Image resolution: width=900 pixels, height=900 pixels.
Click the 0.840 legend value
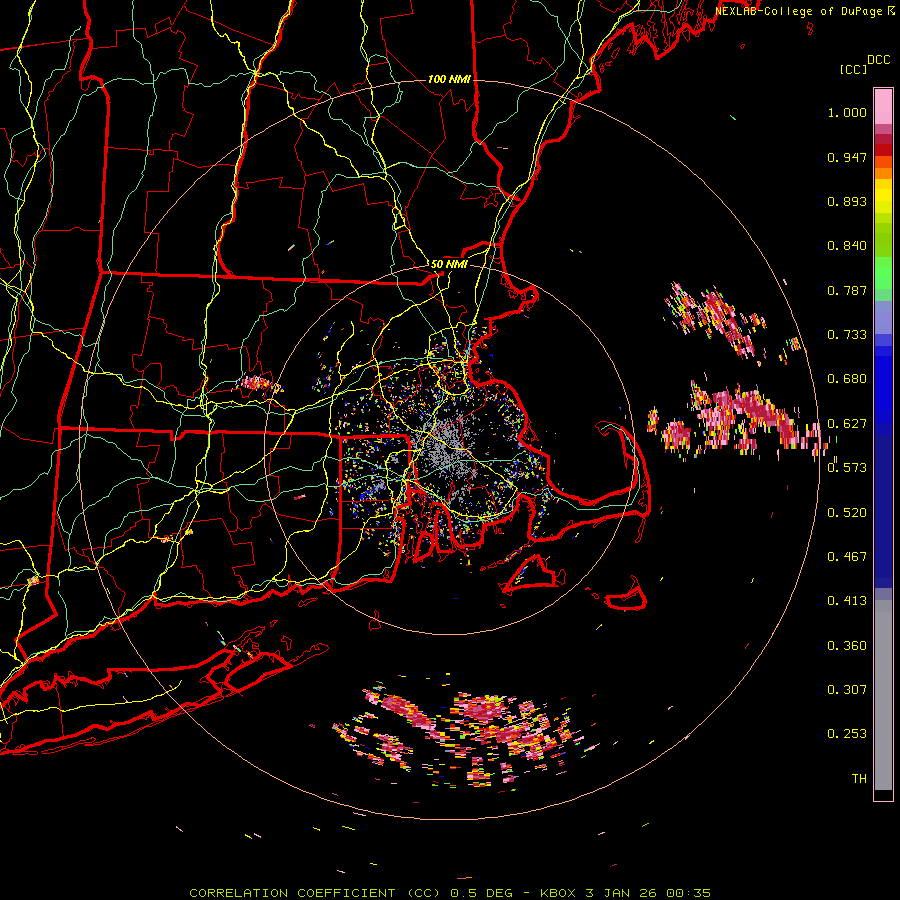point(847,246)
